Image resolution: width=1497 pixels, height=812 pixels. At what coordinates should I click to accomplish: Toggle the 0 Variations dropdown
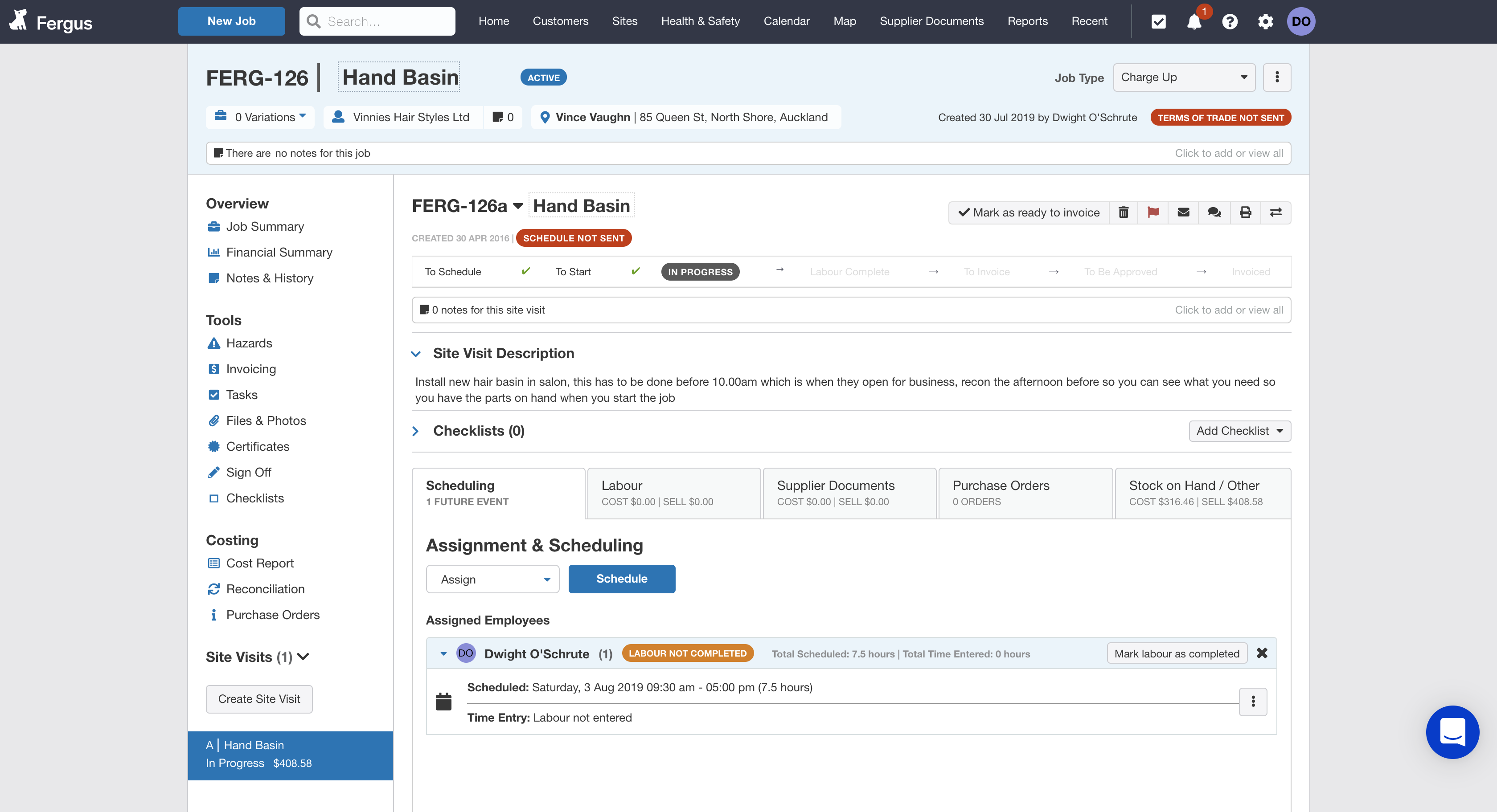262,117
